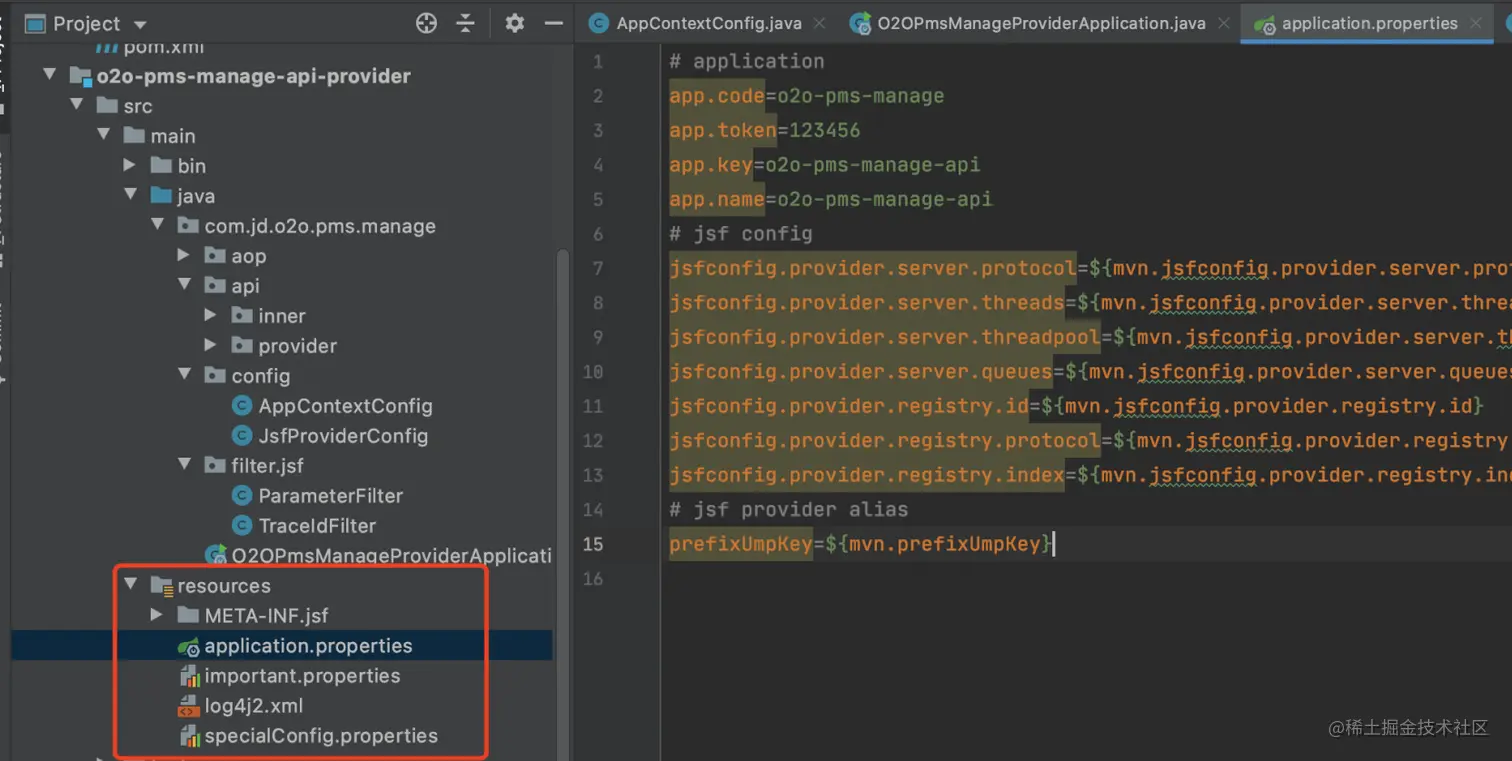Click TraceIdFilter class icon

click(x=241, y=526)
